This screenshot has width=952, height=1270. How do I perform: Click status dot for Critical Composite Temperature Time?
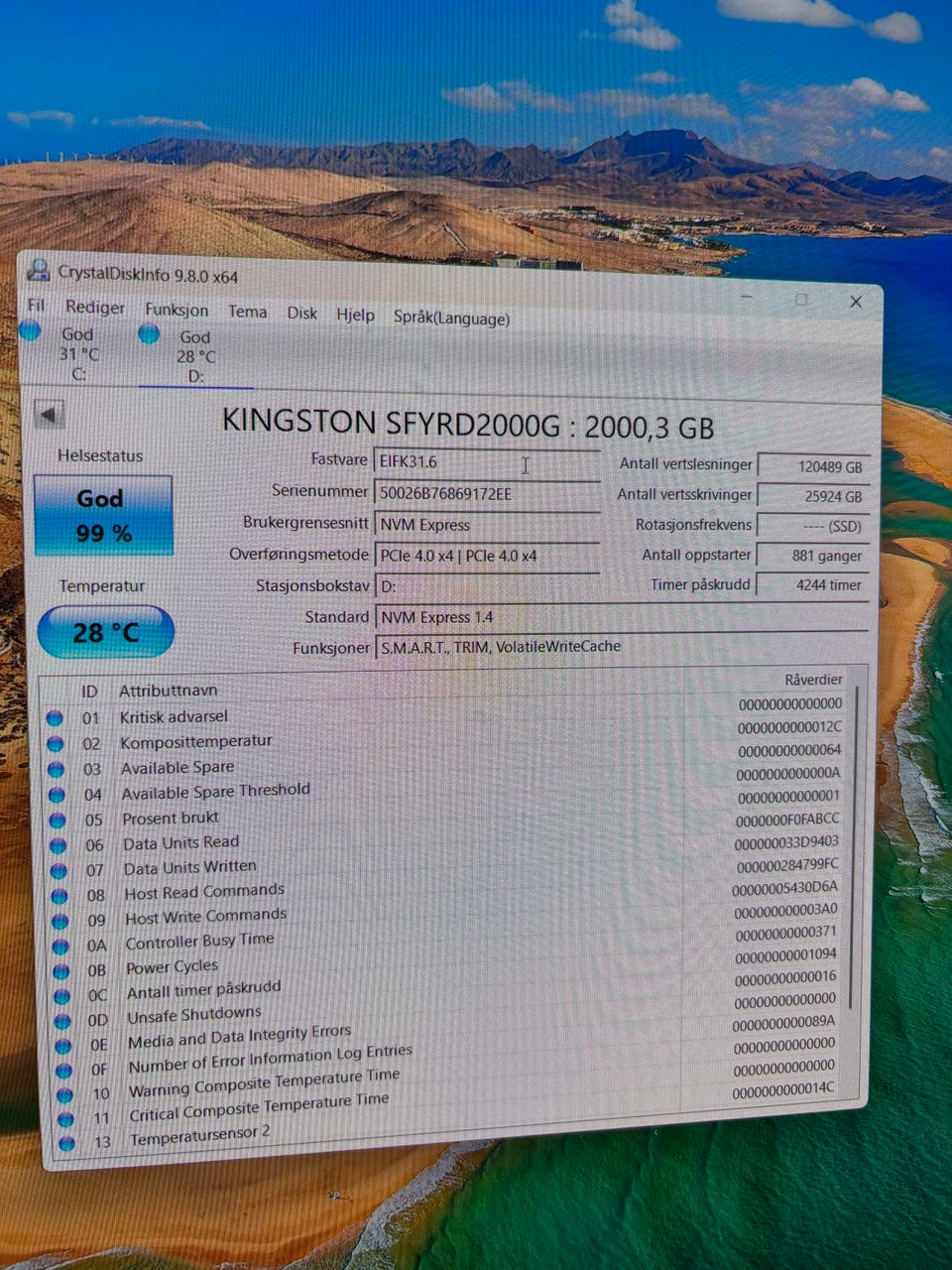(65, 1119)
